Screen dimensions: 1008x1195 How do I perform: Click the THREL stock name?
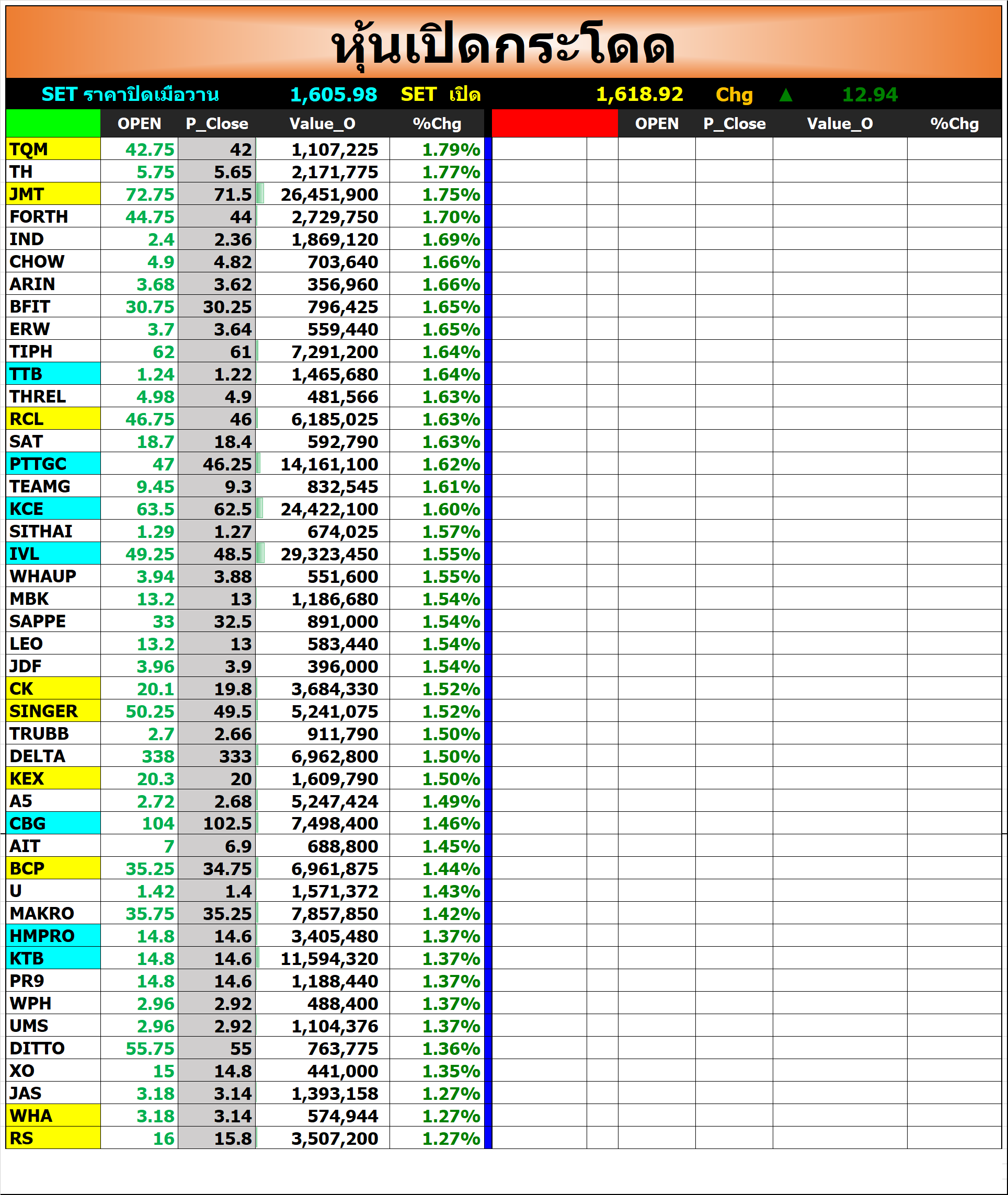(x=38, y=396)
